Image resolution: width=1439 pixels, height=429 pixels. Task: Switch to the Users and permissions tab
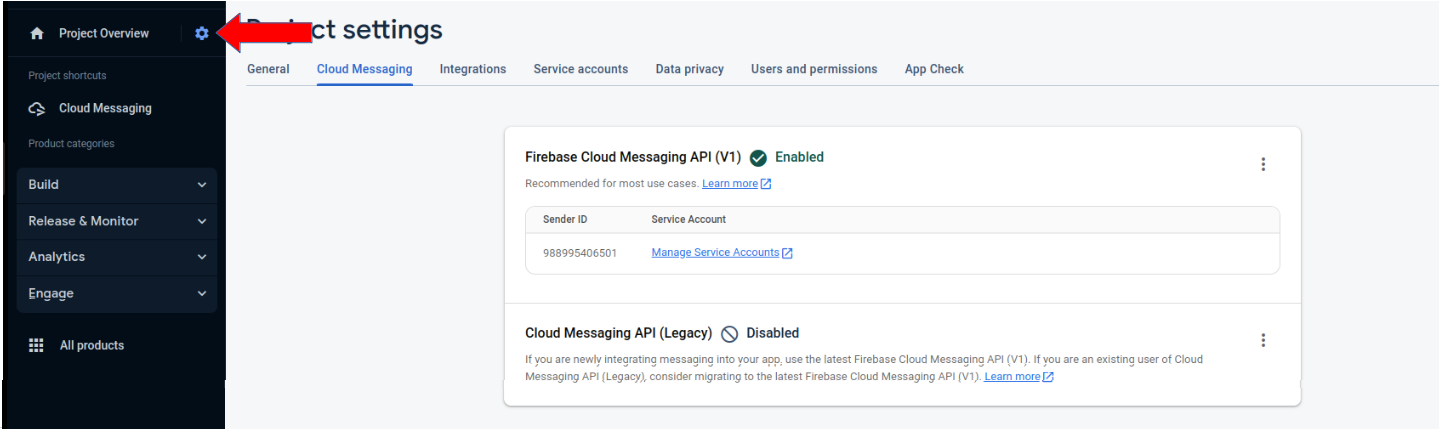(814, 69)
